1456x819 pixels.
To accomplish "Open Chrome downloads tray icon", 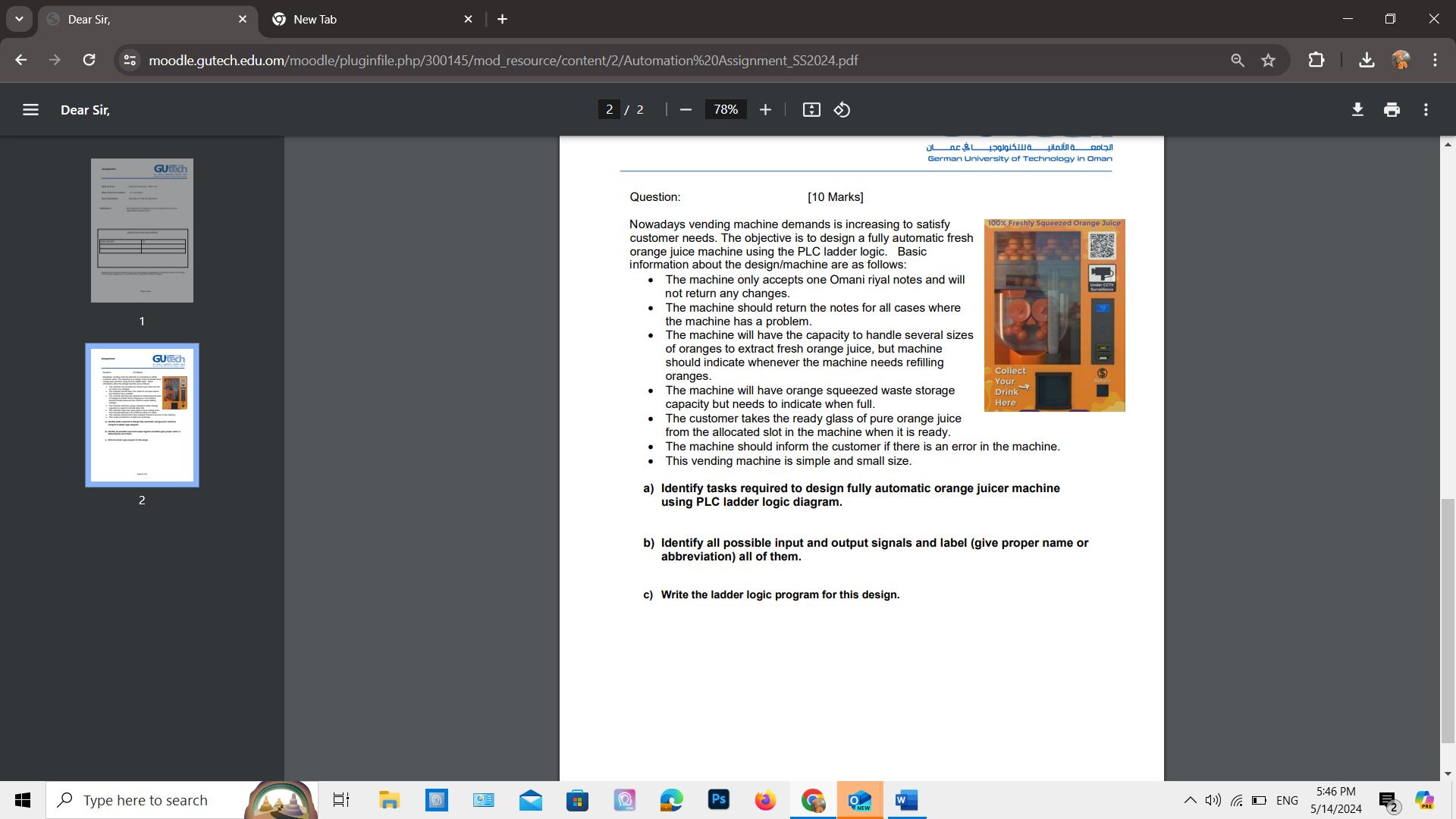I will click(x=1367, y=61).
